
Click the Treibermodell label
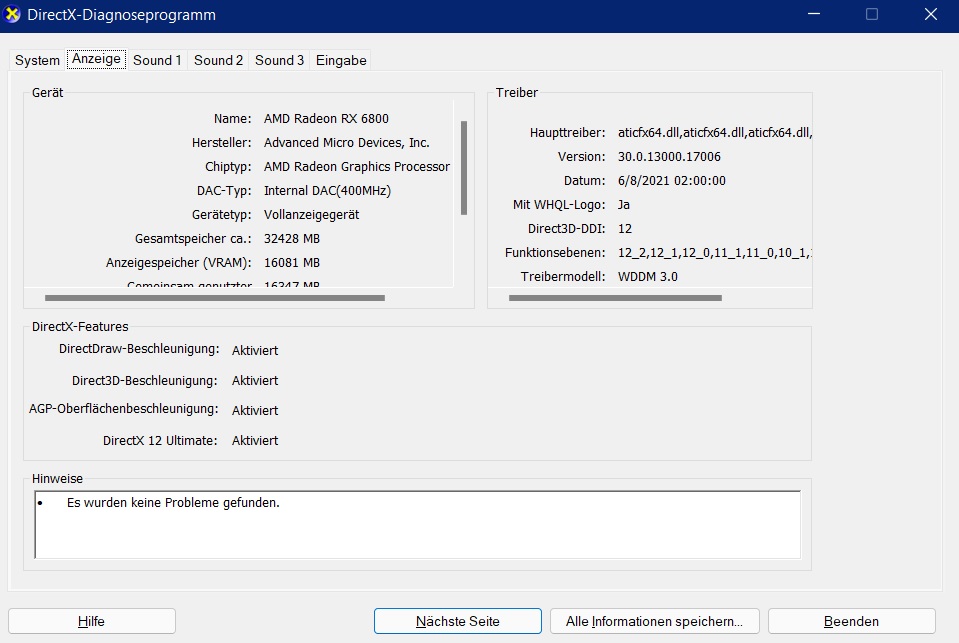click(563, 277)
